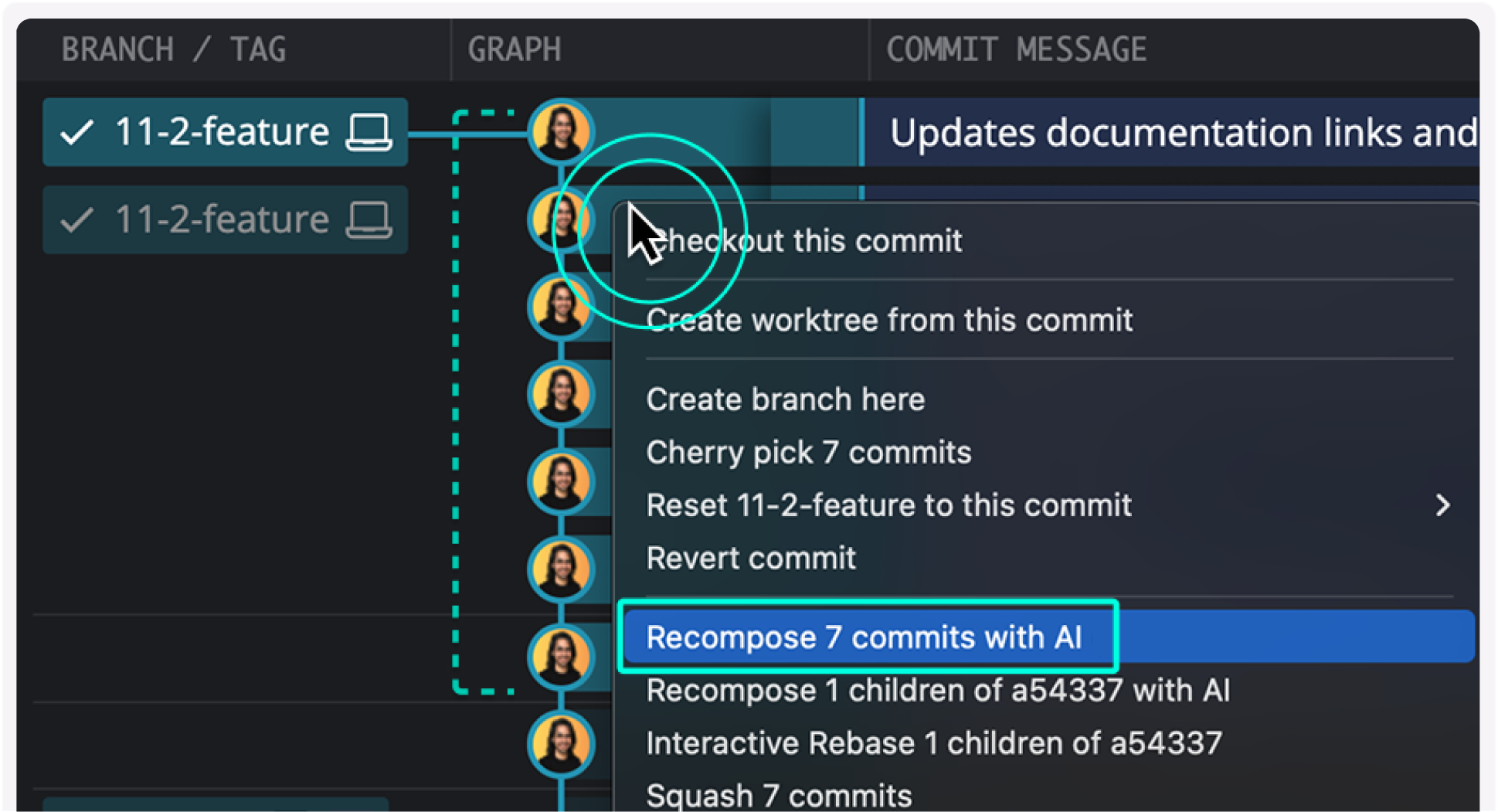
Task: Choose 'Recompose 7 commits with AI'
Action: pyautogui.click(x=864, y=637)
